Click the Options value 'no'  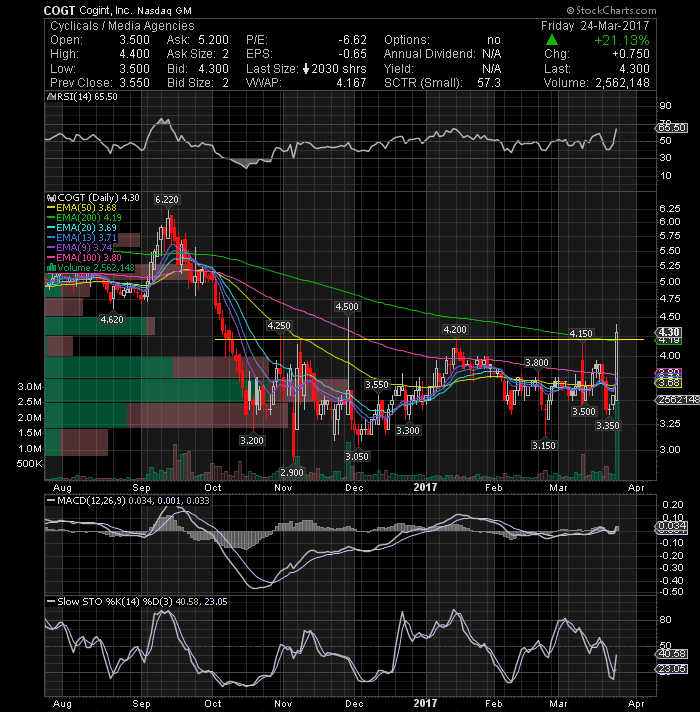tap(494, 40)
